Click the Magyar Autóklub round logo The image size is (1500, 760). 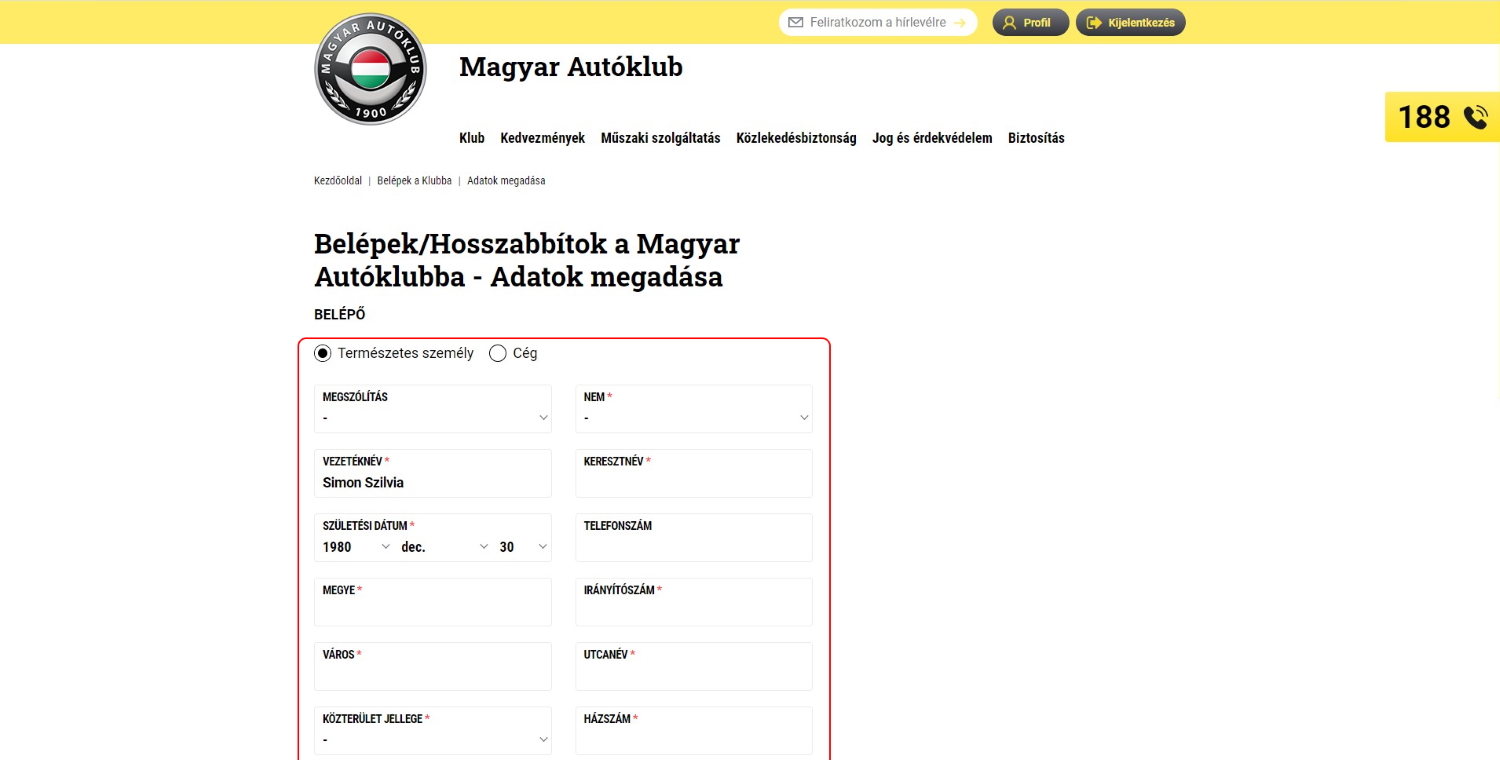point(370,69)
